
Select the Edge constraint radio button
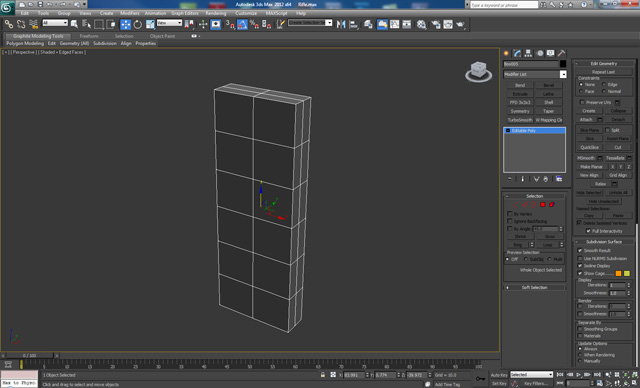click(x=604, y=84)
